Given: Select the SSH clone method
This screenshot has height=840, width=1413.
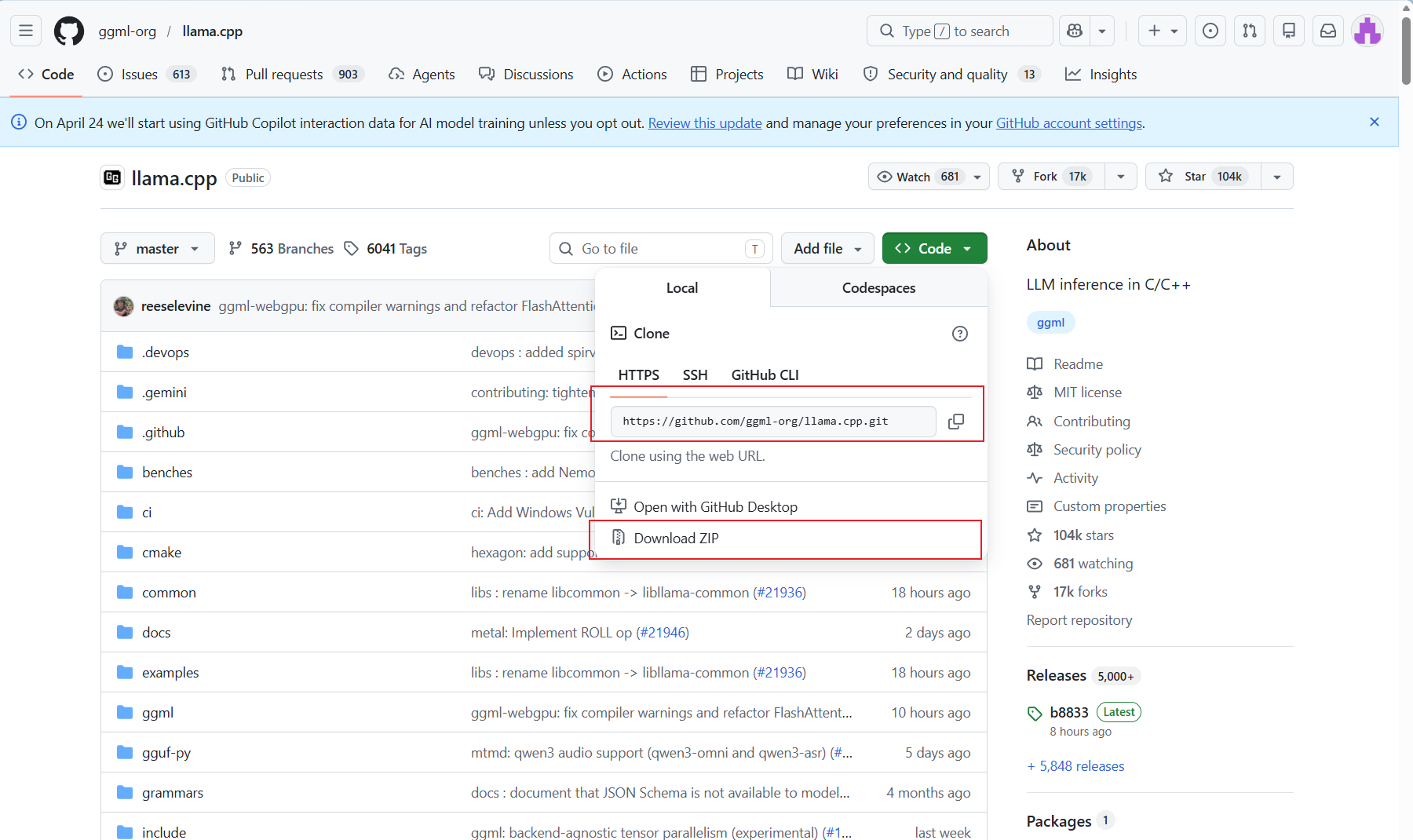Looking at the screenshot, I should [x=695, y=375].
